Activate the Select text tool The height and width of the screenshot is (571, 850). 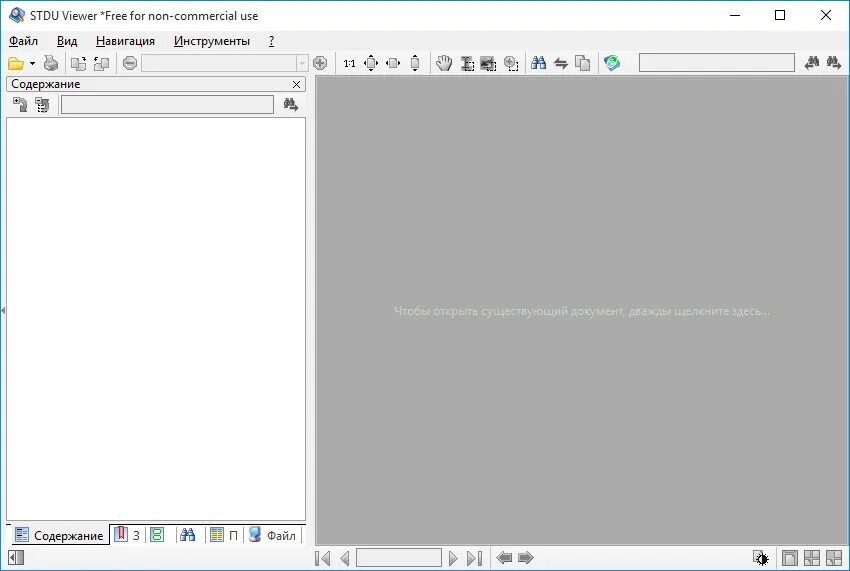467,63
